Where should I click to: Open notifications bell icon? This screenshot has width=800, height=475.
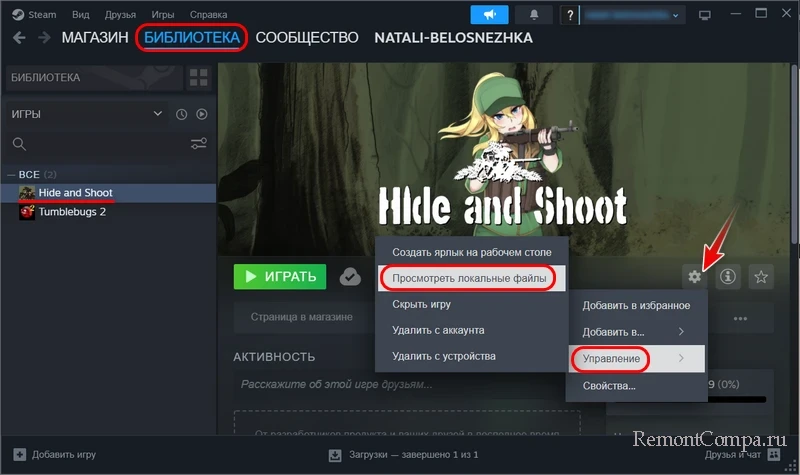[533, 15]
